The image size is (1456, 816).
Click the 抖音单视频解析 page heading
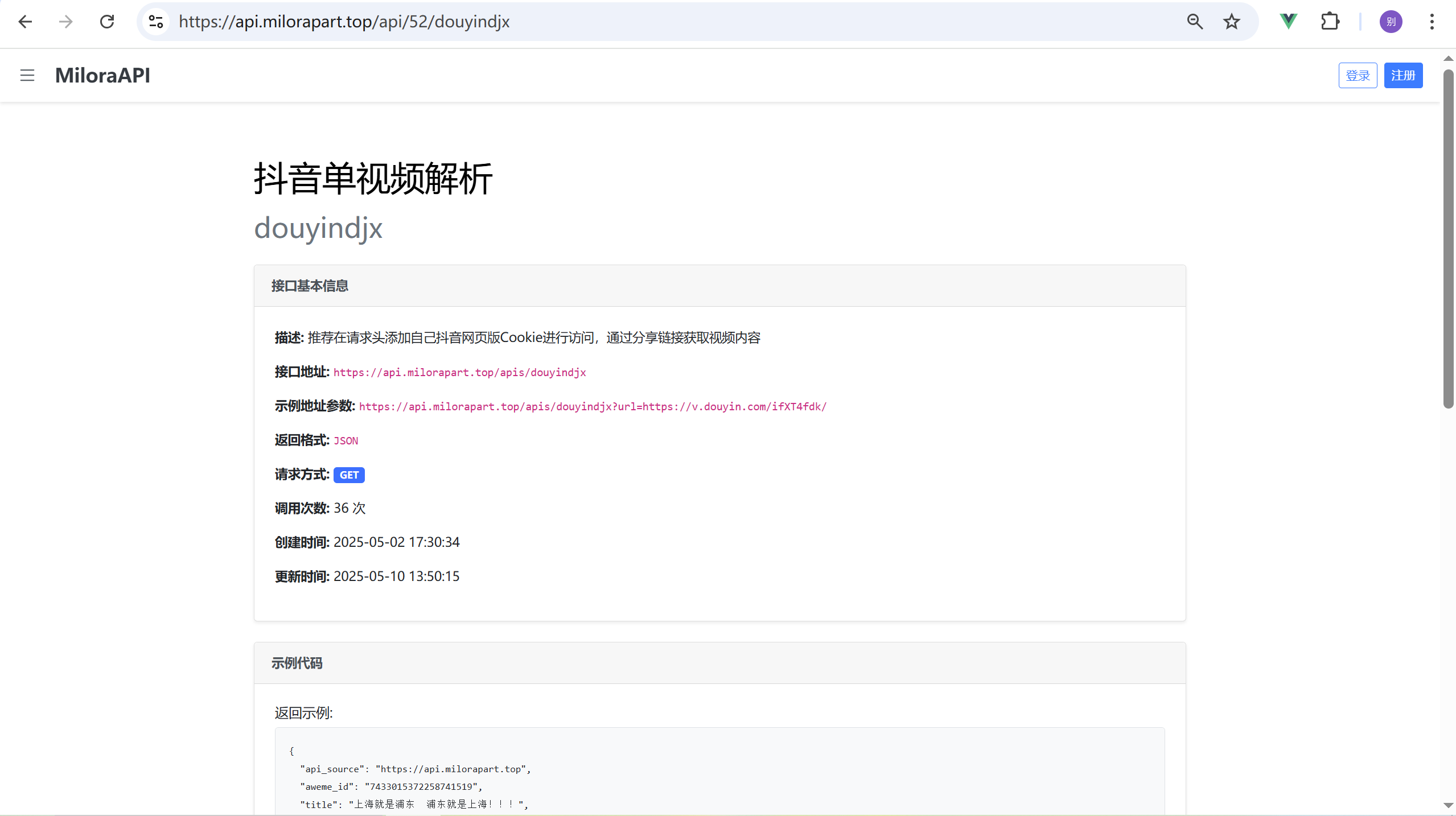(373, 179)
